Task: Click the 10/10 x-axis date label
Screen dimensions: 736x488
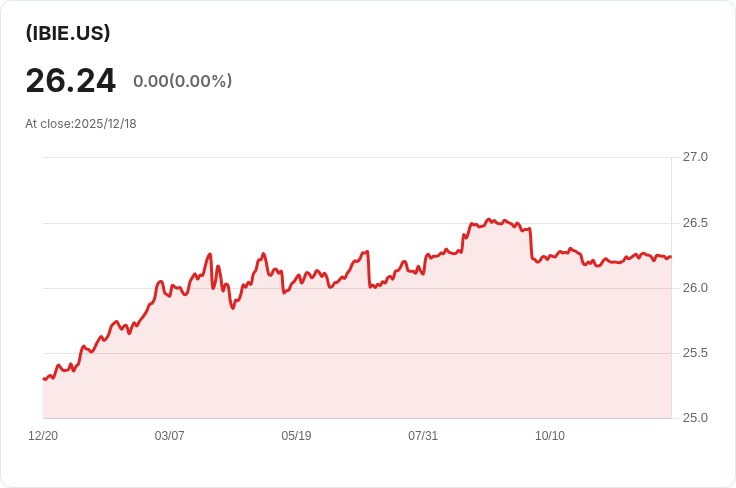Action: [x=550, y=436]
